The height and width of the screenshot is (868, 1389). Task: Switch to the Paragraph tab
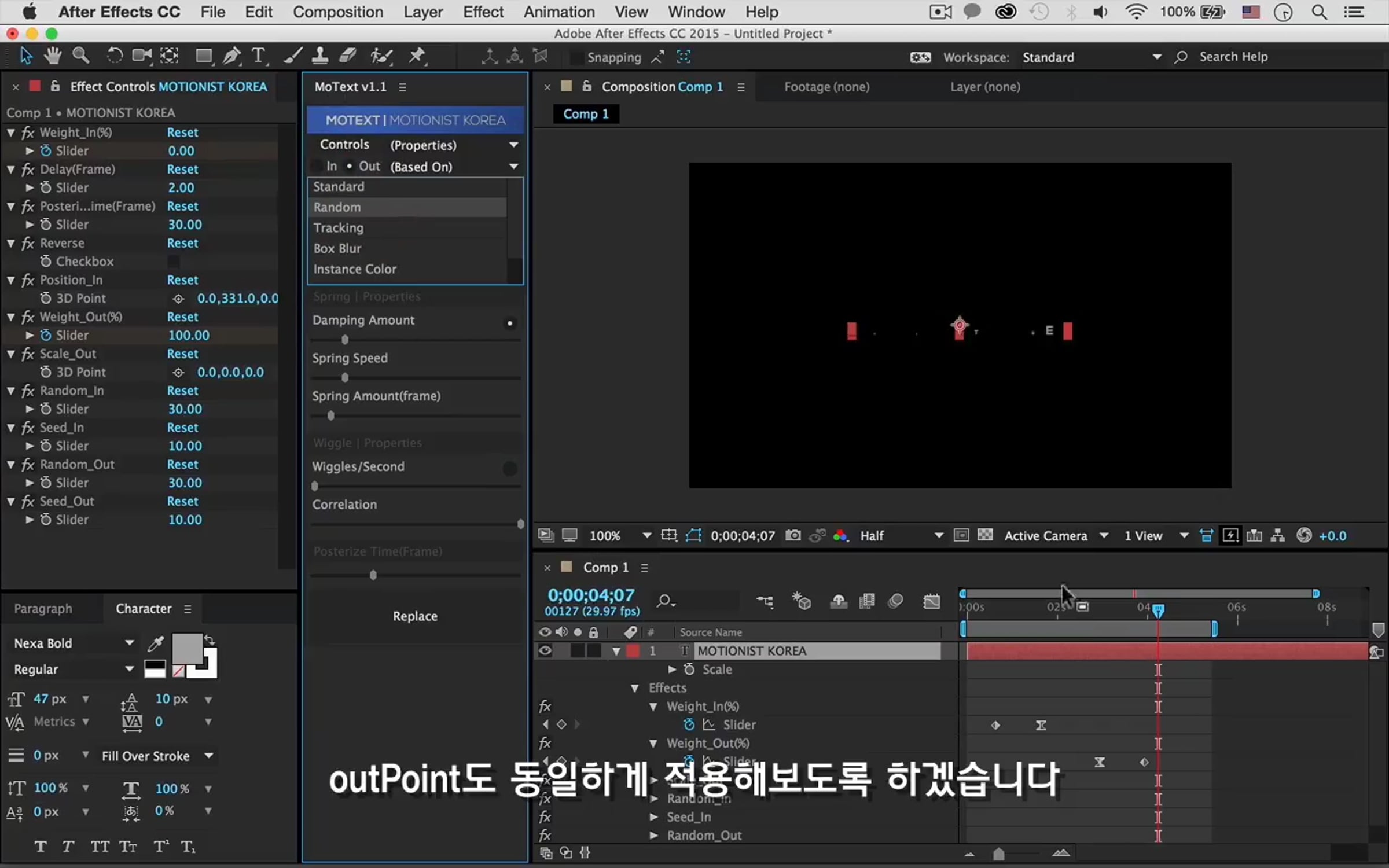point(43,609)
